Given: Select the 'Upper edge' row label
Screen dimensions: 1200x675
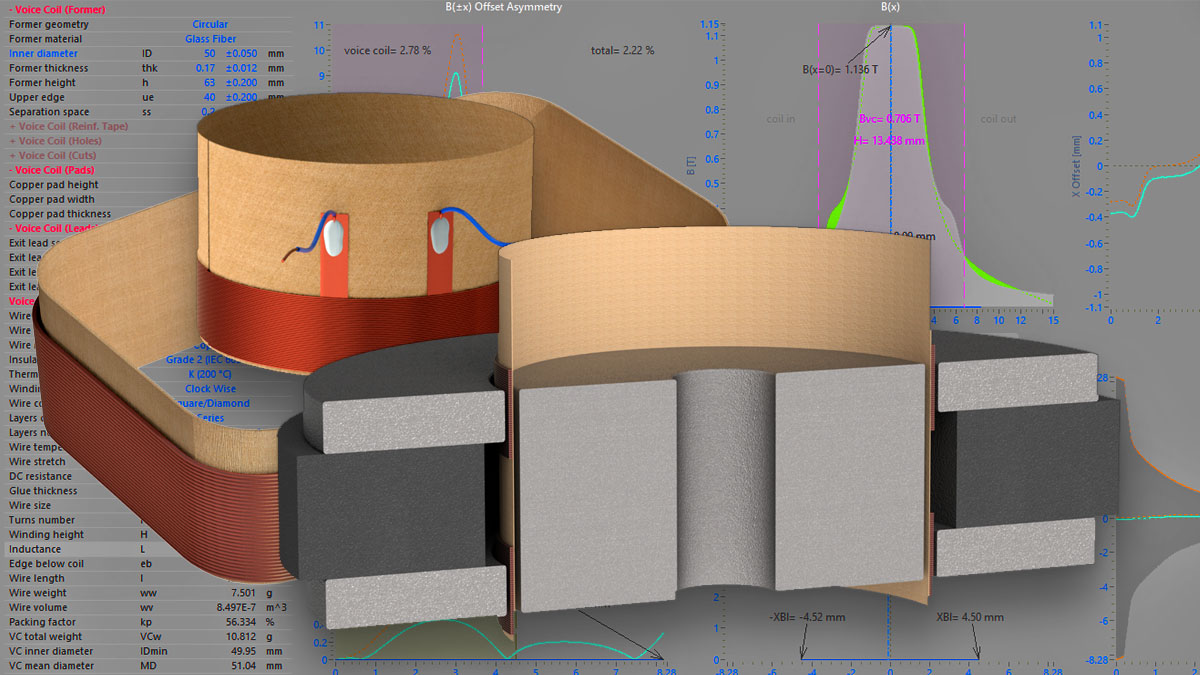Looking at the screenshot, I should (35, 98).
